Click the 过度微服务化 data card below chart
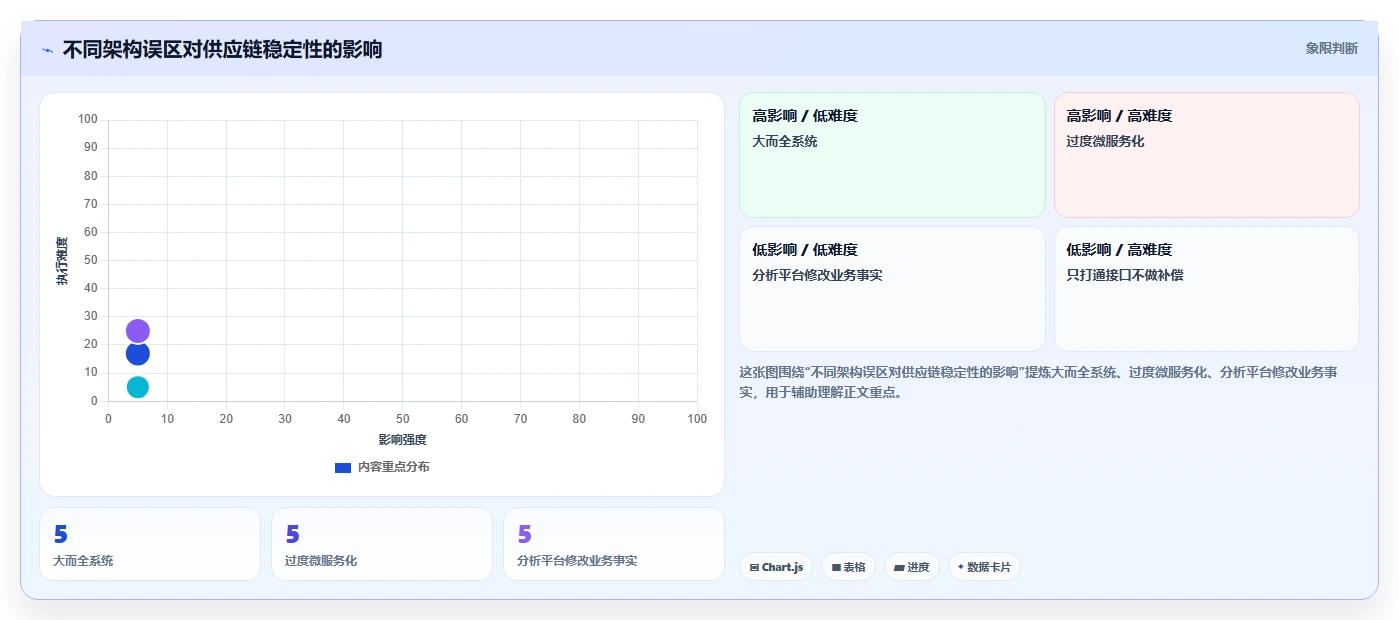The image size is (1399, 620). (382, 544)
